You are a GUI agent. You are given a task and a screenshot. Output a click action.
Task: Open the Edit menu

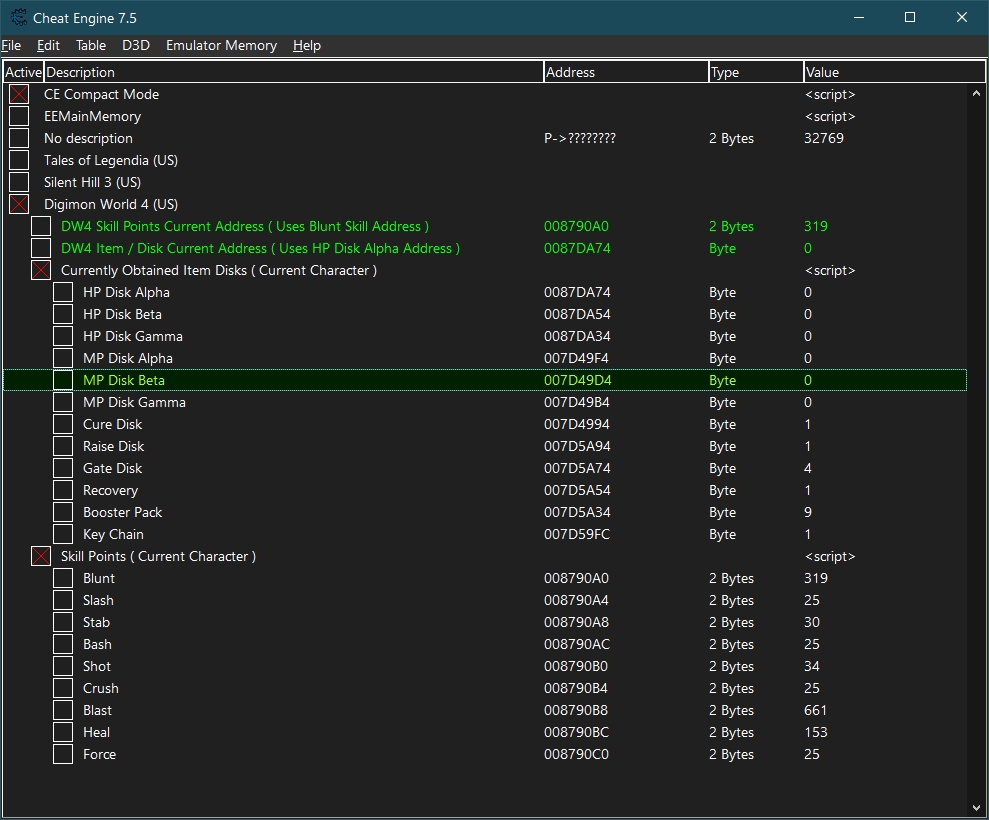pos(48,45)
